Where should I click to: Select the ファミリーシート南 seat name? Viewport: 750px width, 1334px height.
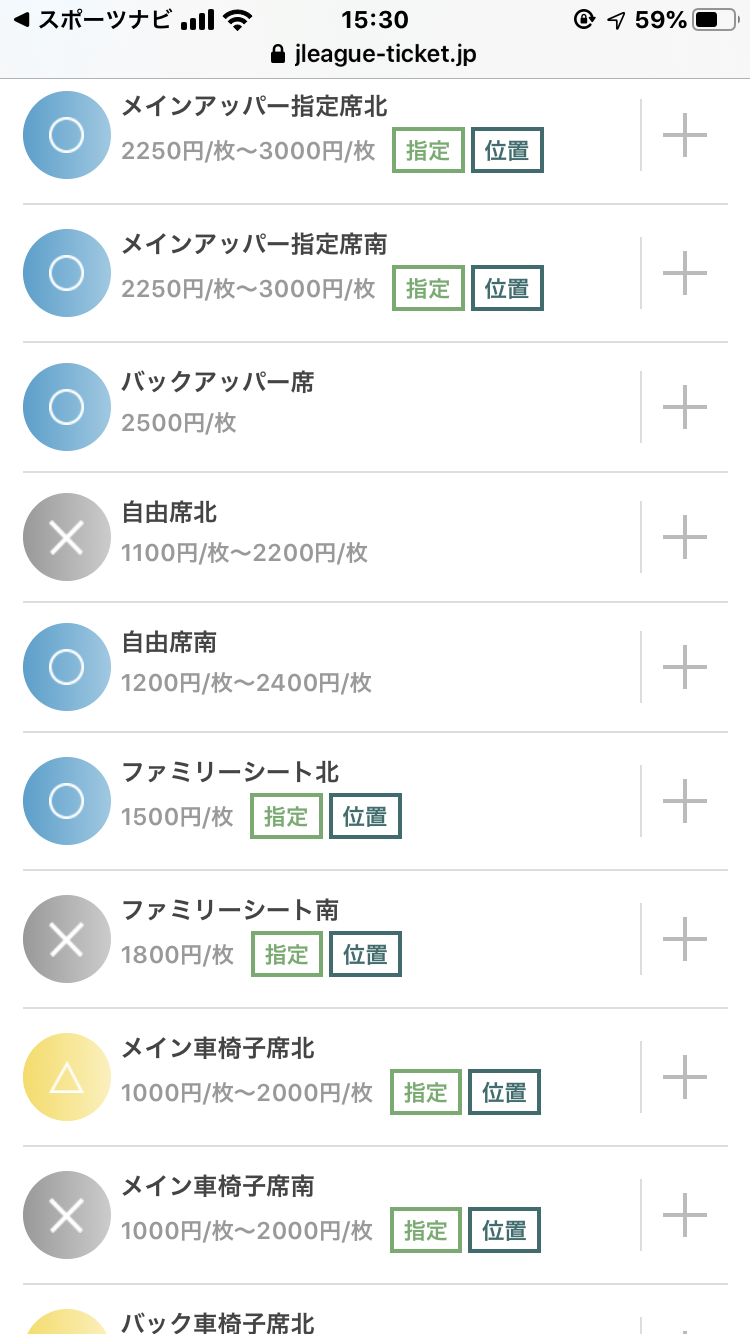tap(230, 910)
